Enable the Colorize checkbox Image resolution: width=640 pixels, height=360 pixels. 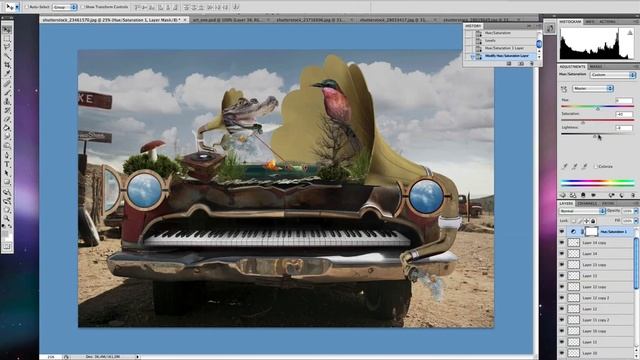(596, 167)
